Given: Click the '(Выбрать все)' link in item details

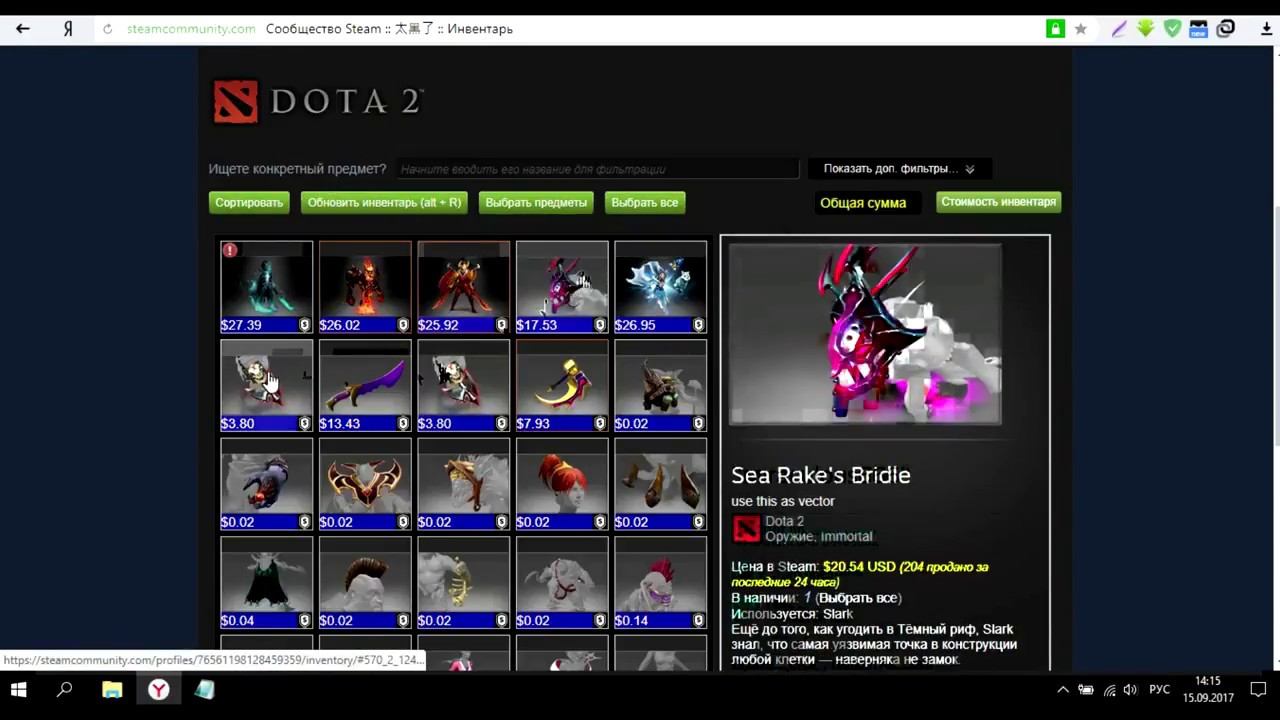Looking at the screenshot, I should 858,598.
